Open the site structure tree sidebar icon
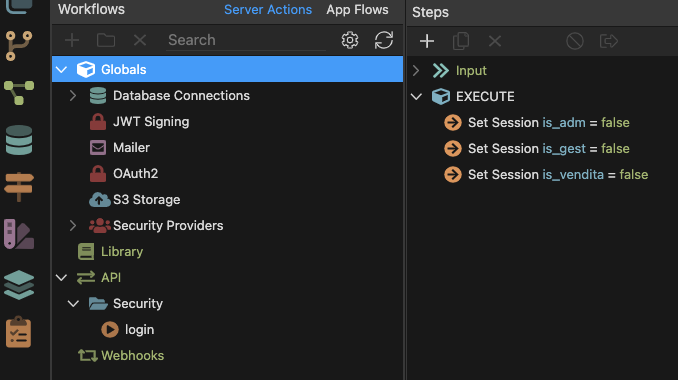678x380 pixels. pos(19,93)
